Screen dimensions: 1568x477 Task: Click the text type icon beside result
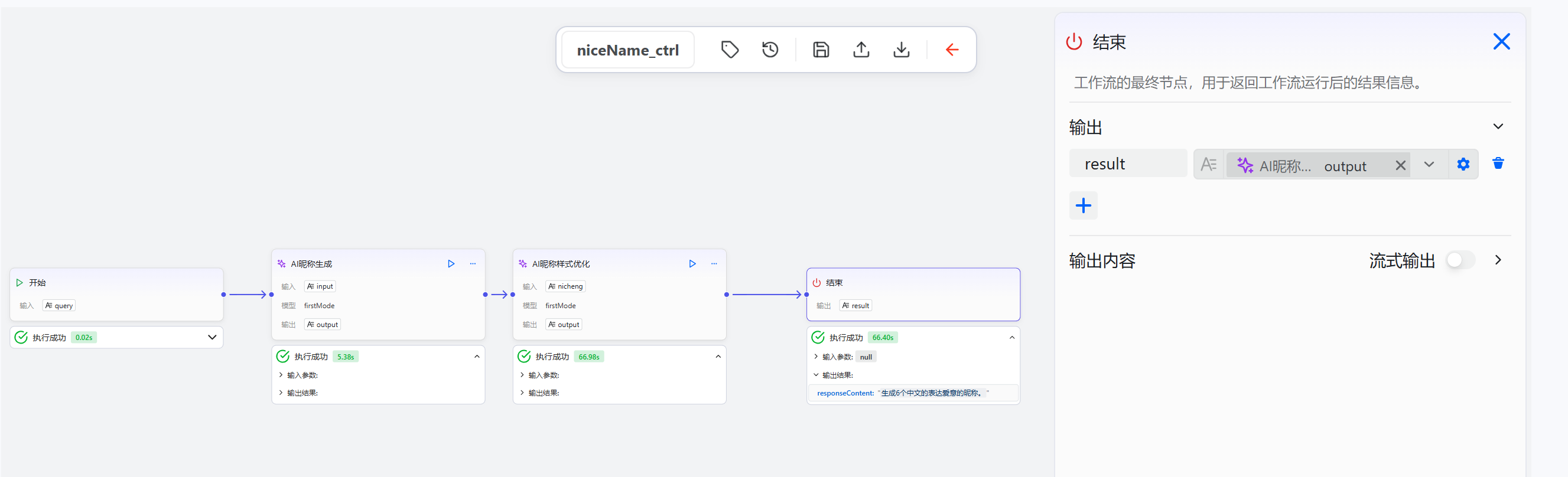[1208, 164]
